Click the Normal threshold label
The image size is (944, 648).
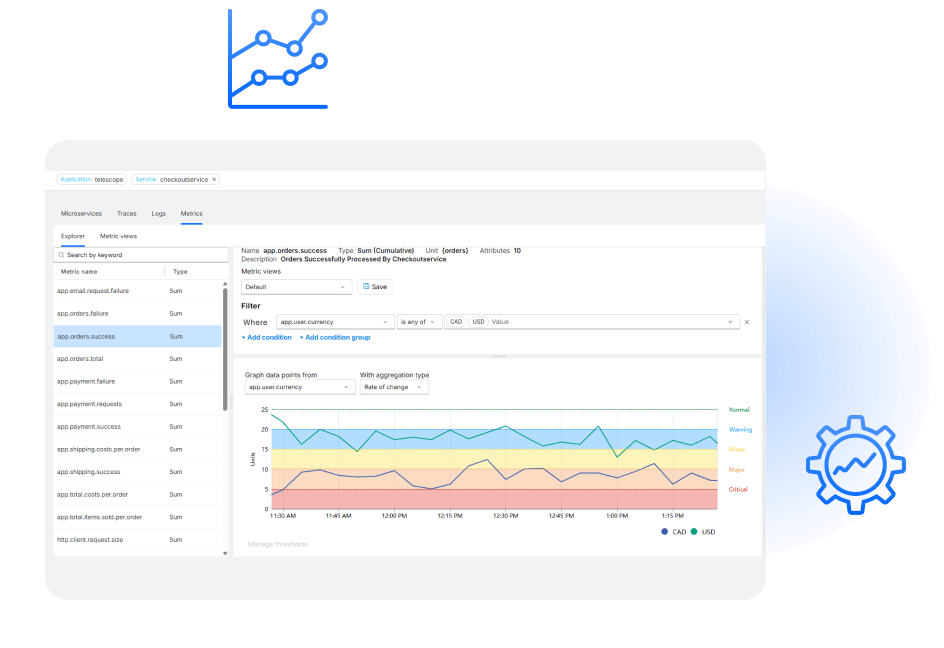[x=739, y=410]
